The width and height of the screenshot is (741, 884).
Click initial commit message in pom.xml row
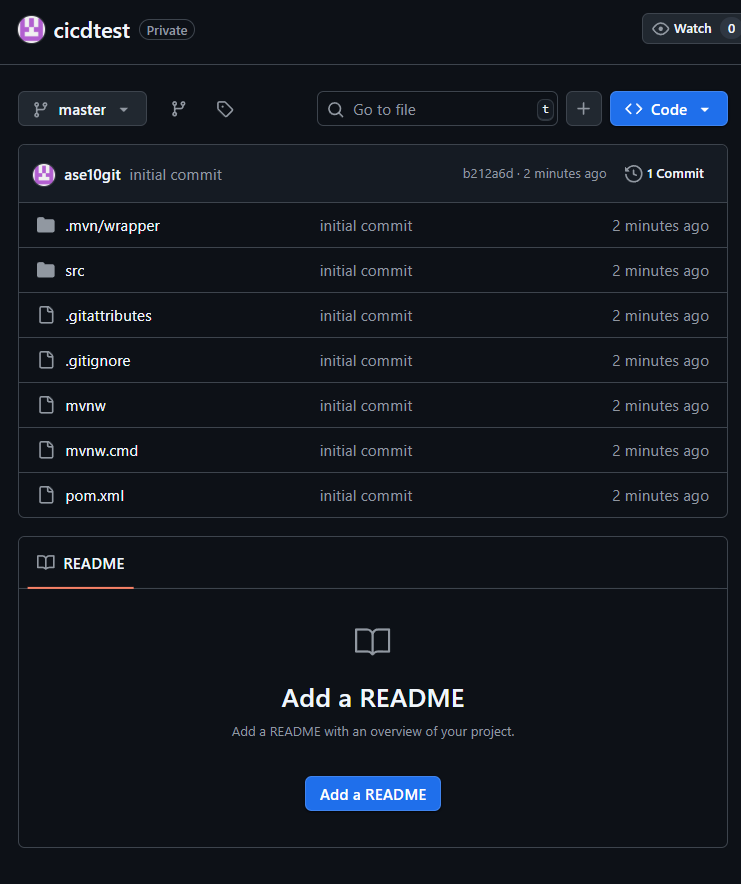tap(366, 496)
